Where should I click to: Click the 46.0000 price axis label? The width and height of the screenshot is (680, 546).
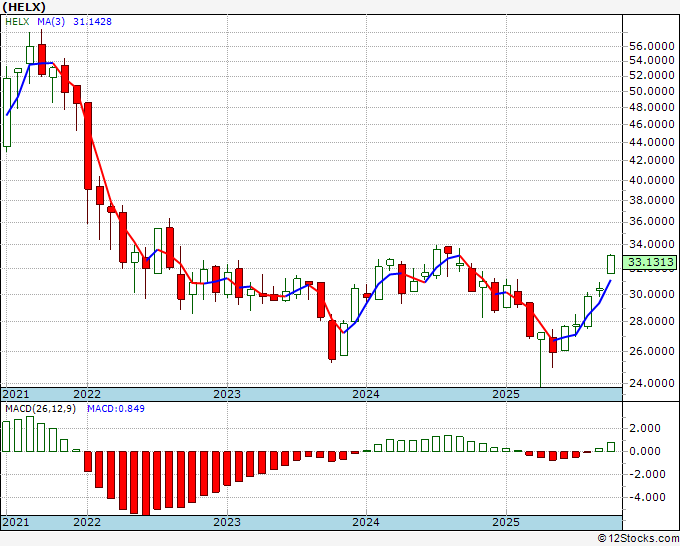(651, 124)
